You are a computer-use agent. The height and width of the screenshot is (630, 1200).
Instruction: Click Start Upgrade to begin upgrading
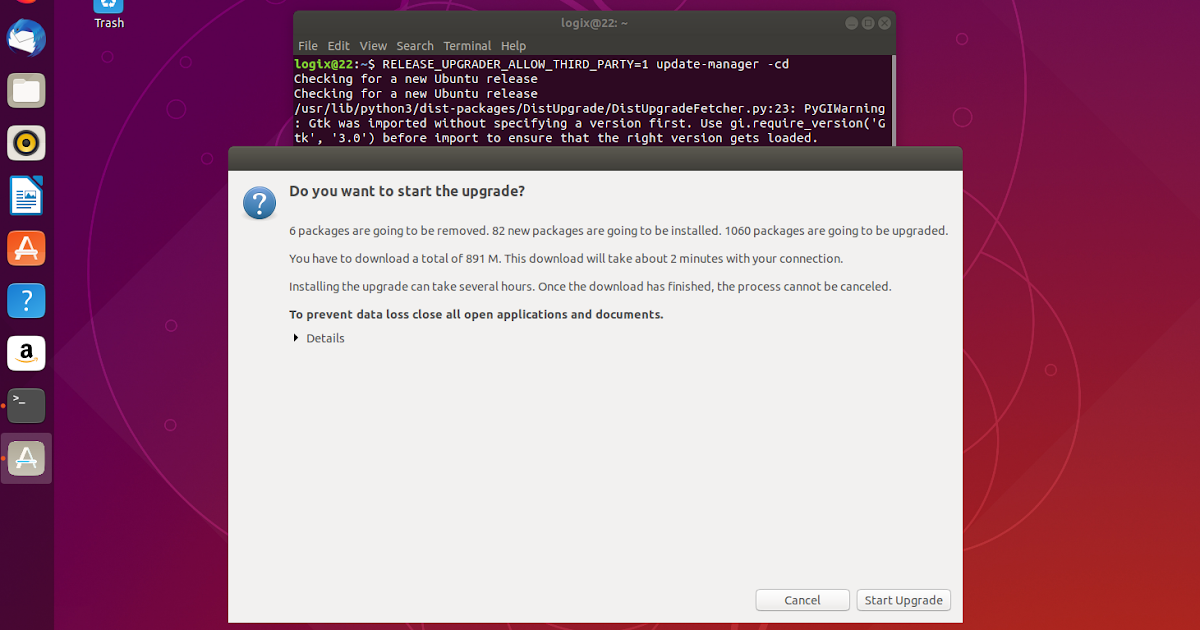(x=903, y=599)
